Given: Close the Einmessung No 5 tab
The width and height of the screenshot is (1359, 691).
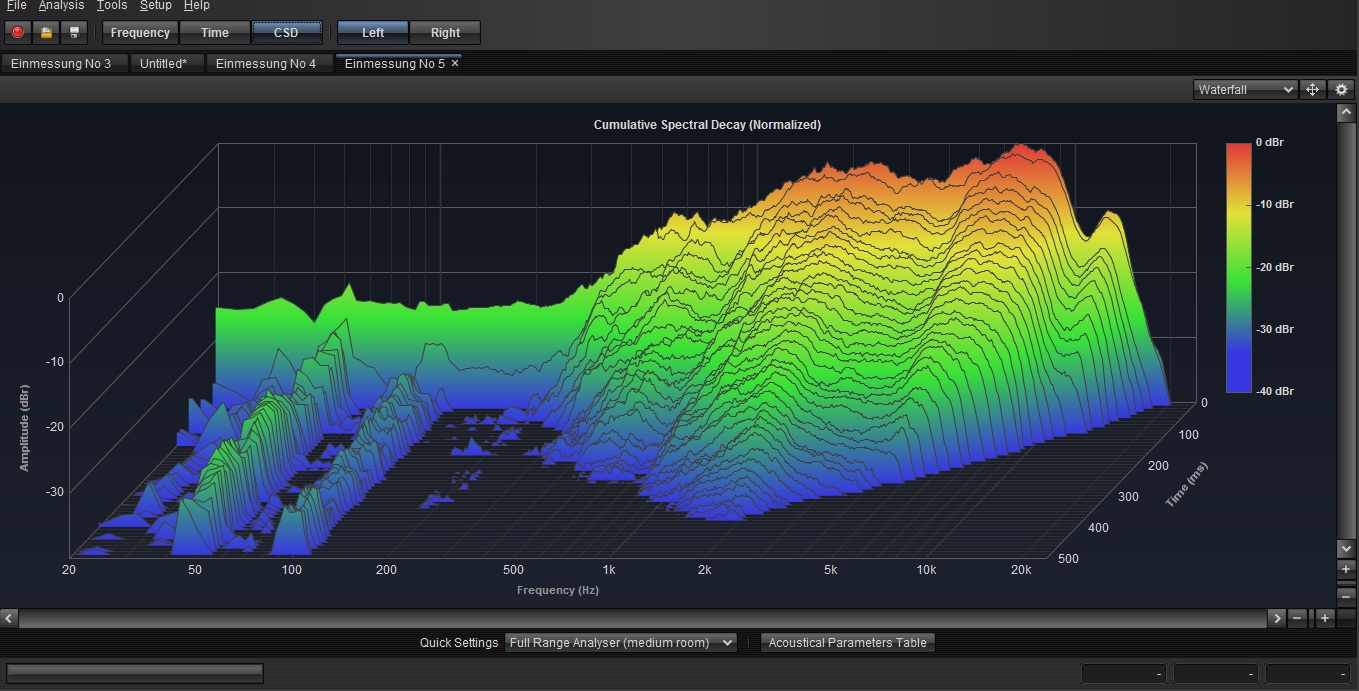Looking at the screenshot, I should [455, 63].
